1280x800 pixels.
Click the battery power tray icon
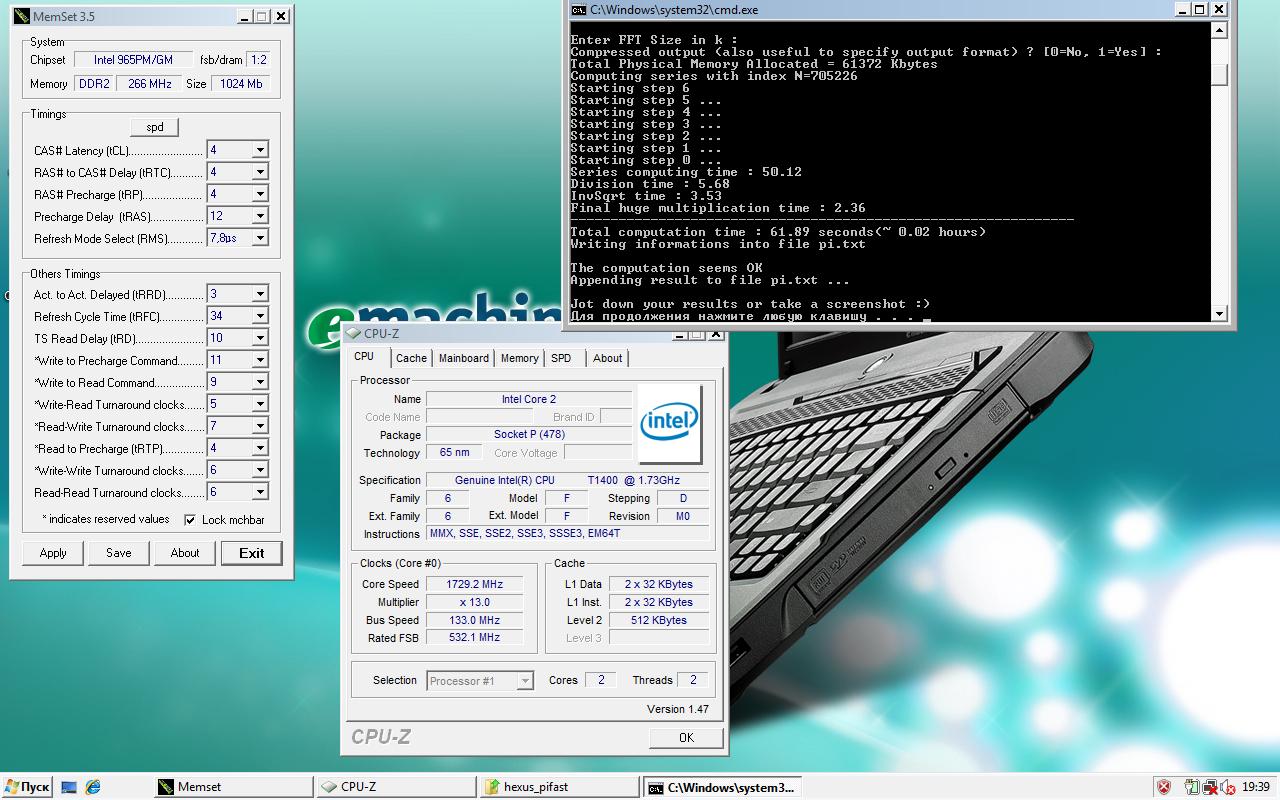1192,787
